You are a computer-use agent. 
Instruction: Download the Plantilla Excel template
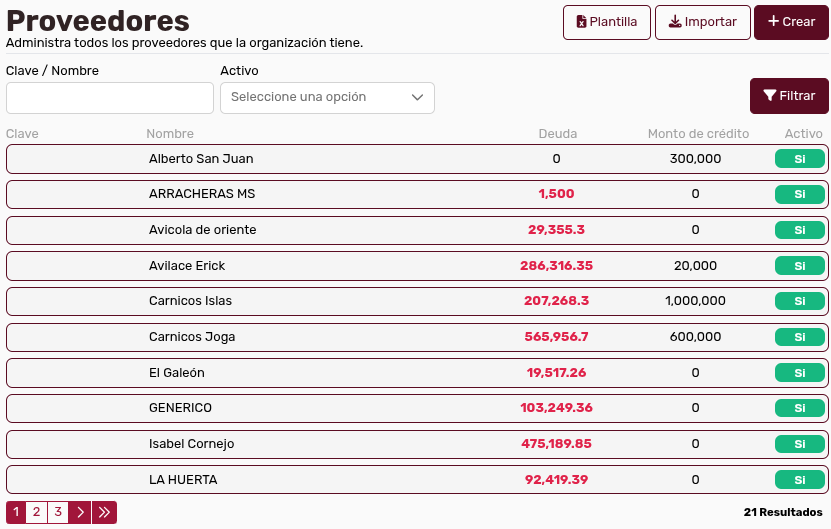pos(607,22)
